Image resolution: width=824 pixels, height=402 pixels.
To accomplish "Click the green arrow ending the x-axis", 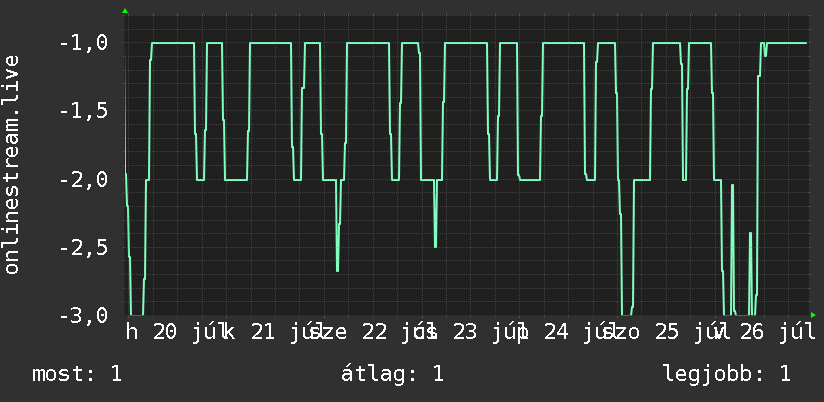I will pyautogui.click(x=813, y=315).
